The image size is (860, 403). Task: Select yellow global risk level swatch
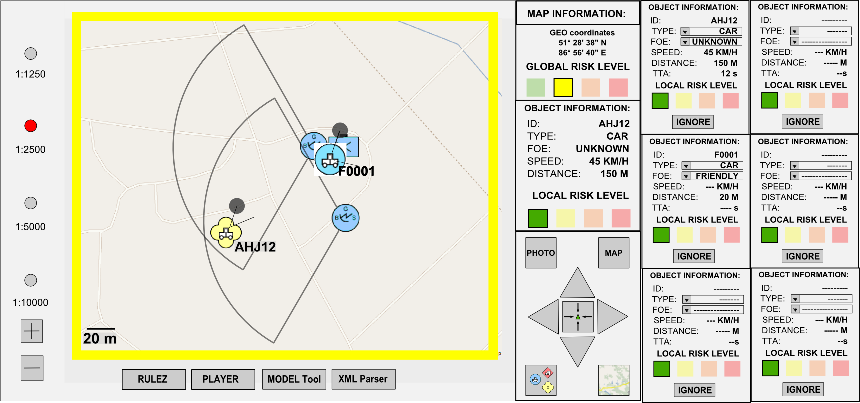(x=563, y=87)
